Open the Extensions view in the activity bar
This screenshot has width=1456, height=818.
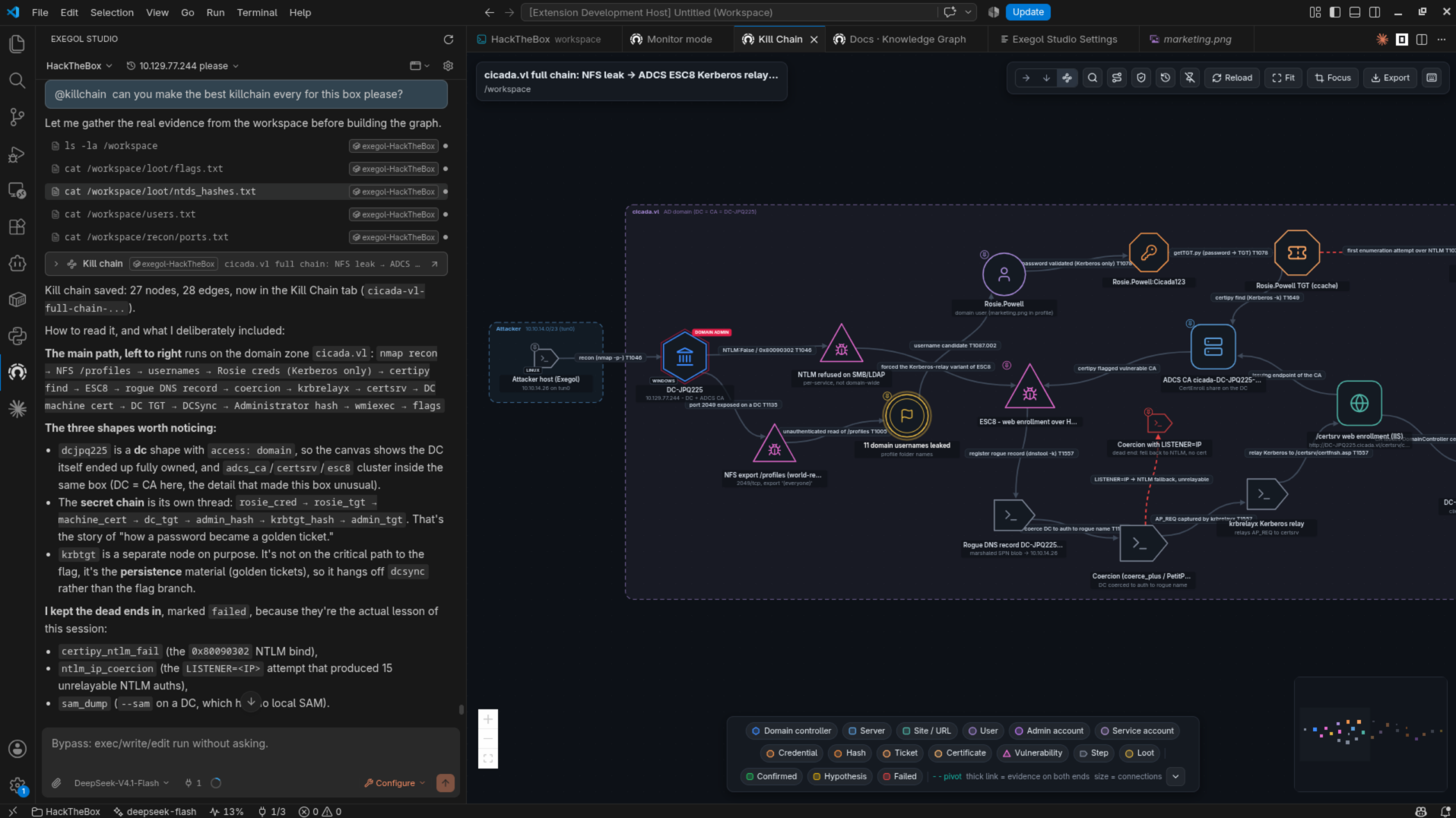tap(17, 227)
